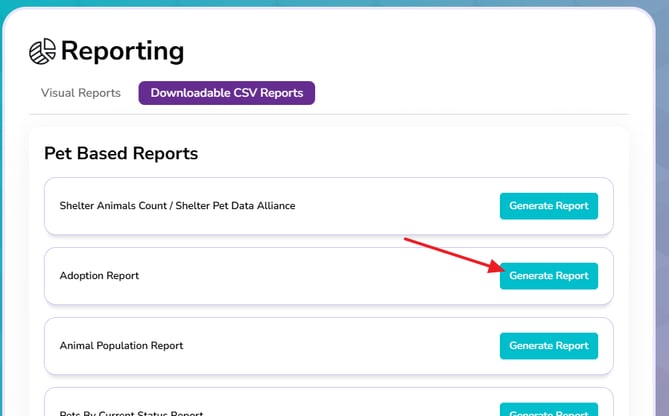The height and width of the screenshot is (416, 669).
Task: Click blank area right of CSV Reports tab
Action: [469, 93]
